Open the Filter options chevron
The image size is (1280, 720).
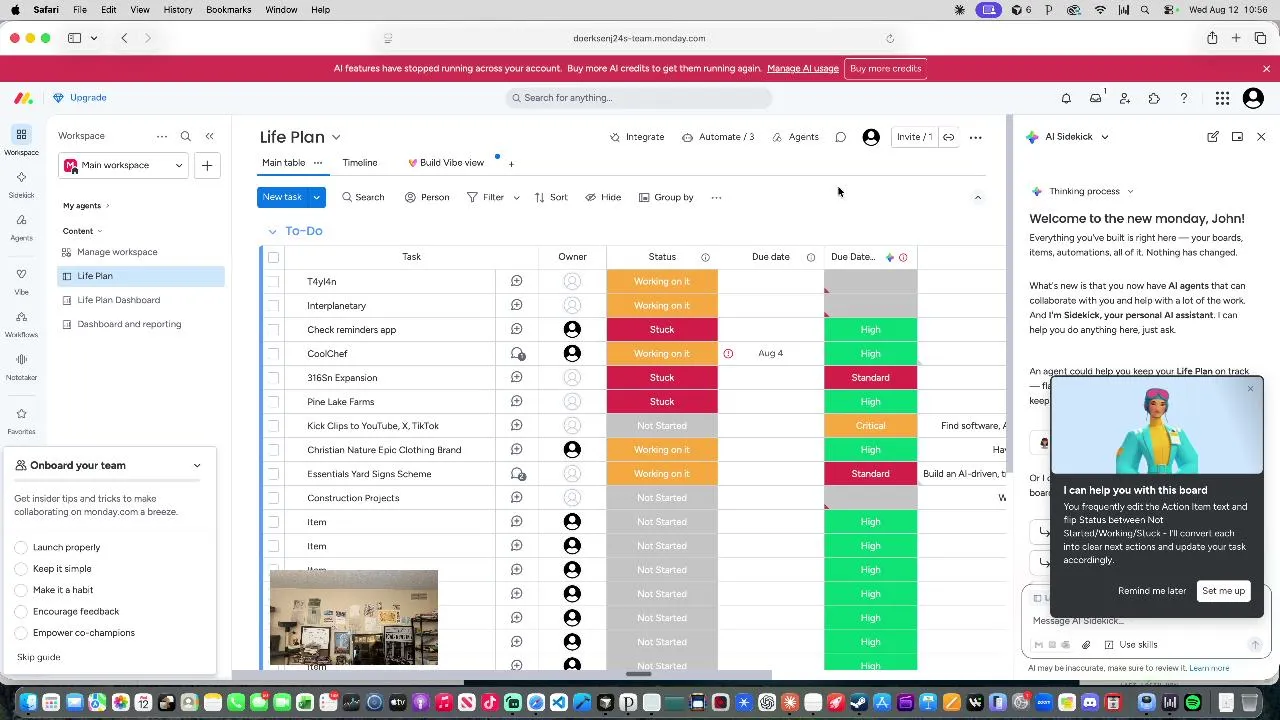pyautogui.click(x=516, y=198)
